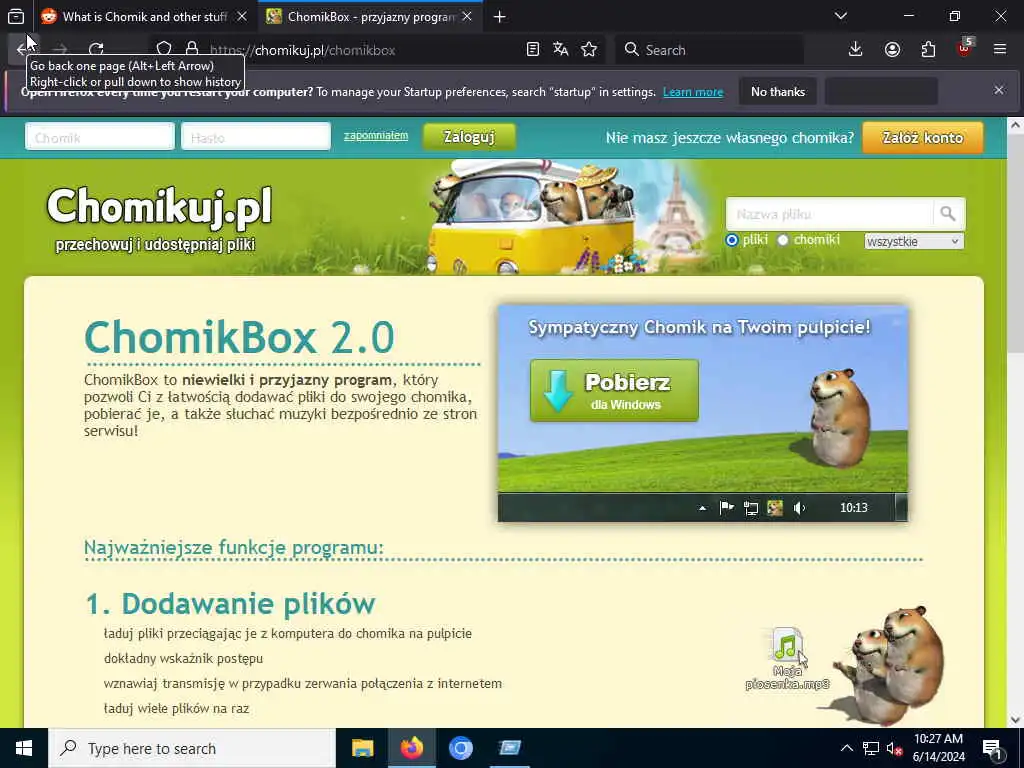The image size is (1024, 768).
Task: Open the Firefox account icon
Action: pos(892,50)
